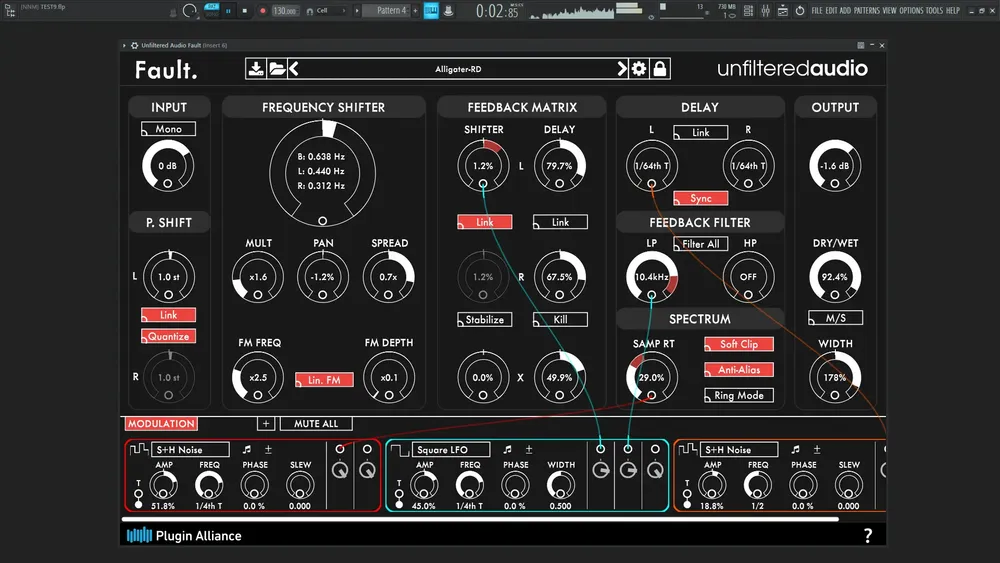The image size is (1000, 563).
Task: Open the EDIT menu
Action: point(831,11)
